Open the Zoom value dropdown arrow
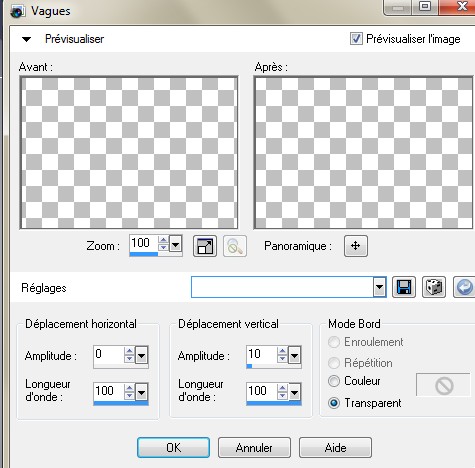 coord(175,246)
